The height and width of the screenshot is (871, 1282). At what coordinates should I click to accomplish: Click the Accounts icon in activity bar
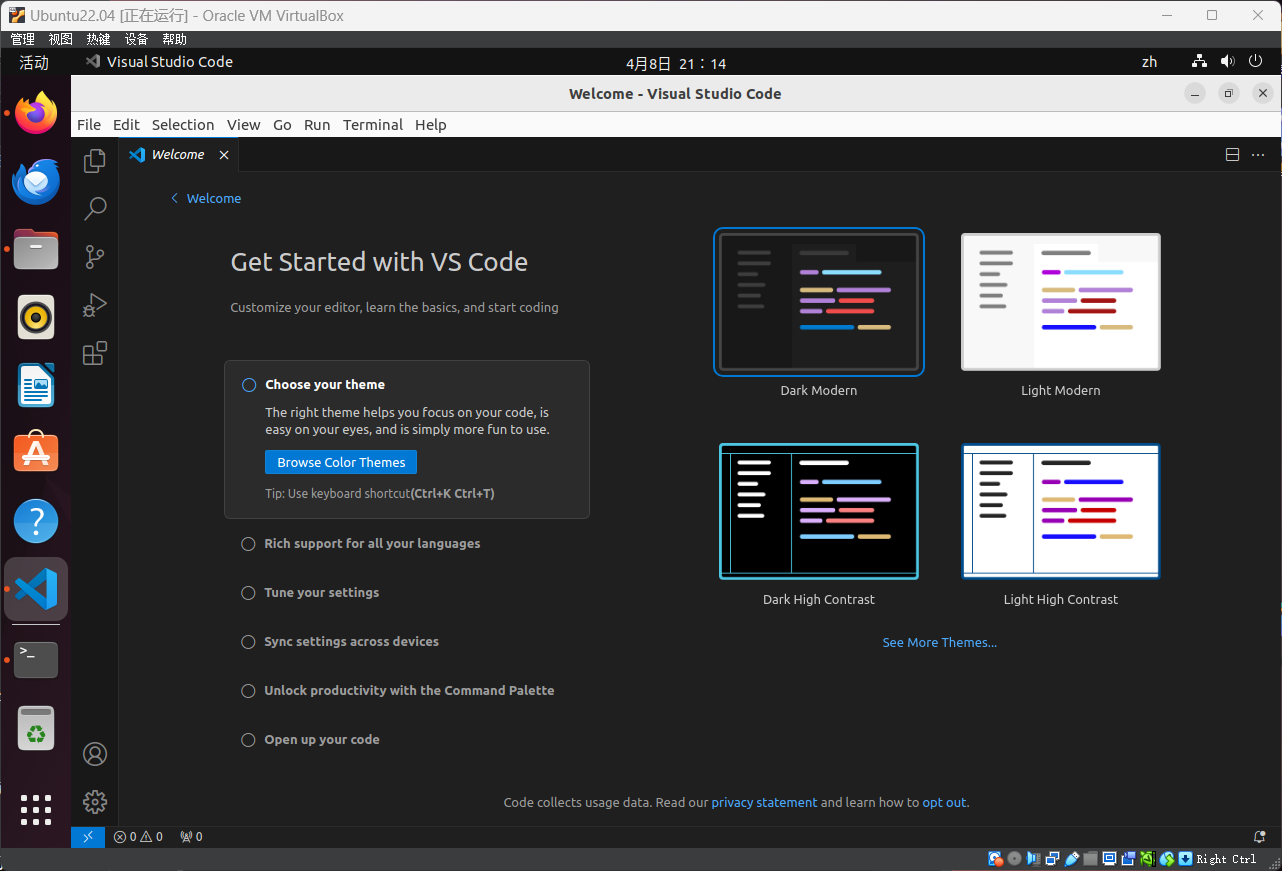pyautogui.click(x=94, y=753)
